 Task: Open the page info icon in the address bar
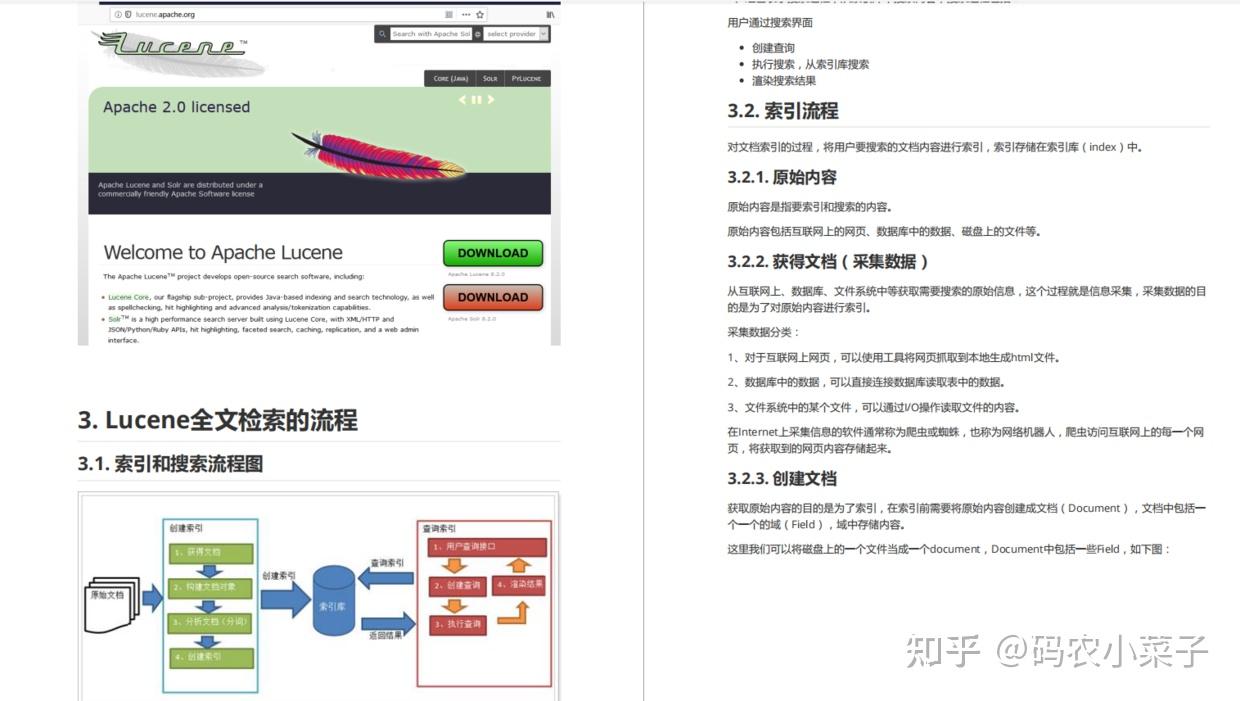click(x=117, y=15)
